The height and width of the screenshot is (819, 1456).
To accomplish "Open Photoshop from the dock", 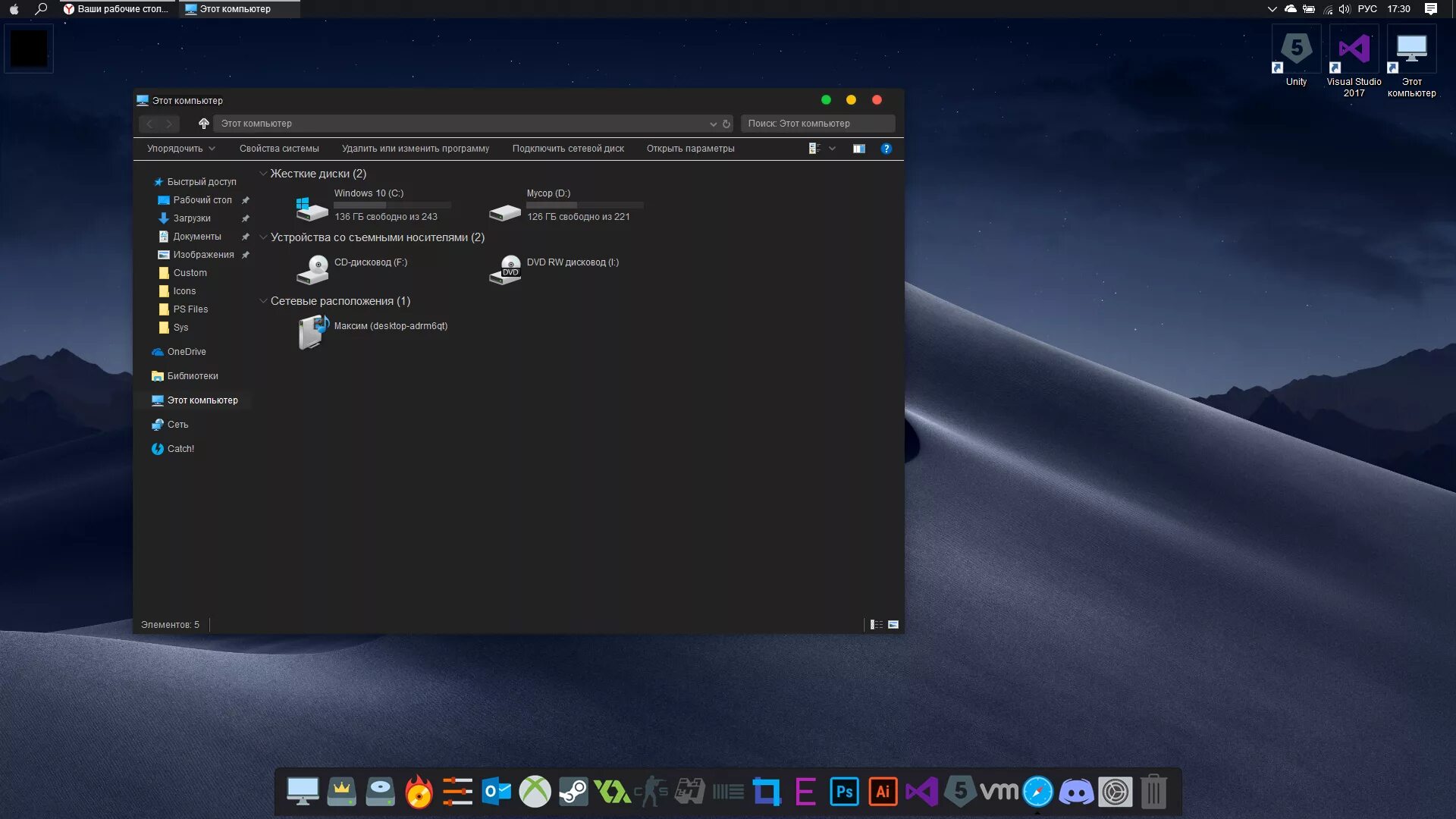I will click(x=844, y=792).
